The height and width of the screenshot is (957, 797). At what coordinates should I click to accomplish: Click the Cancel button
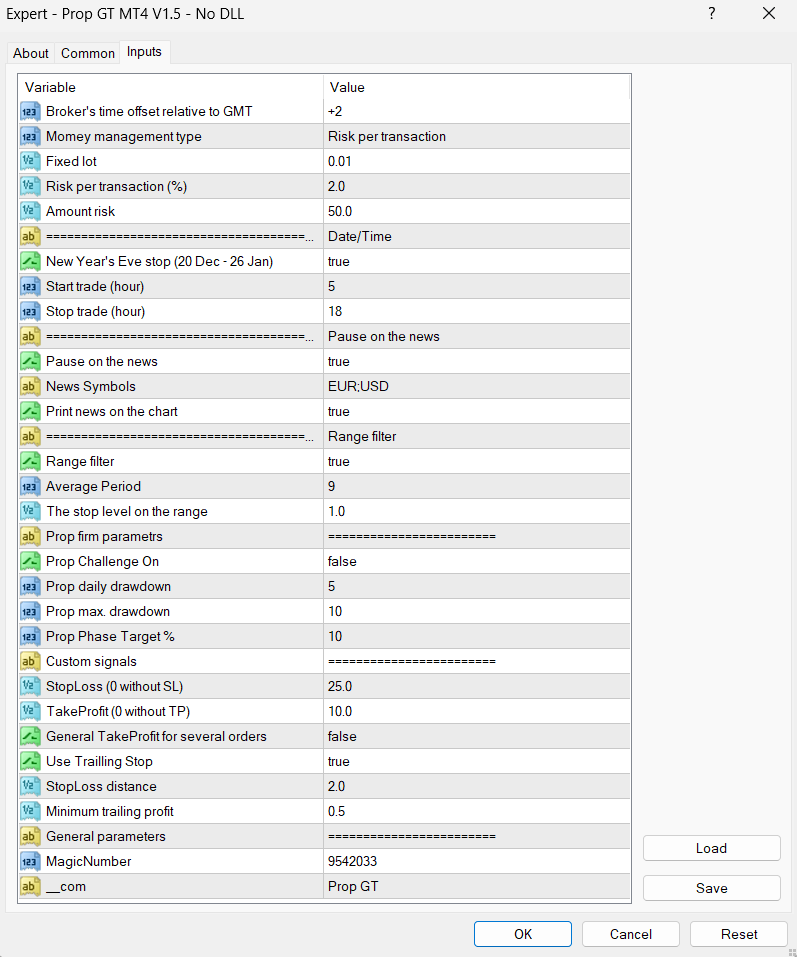coord(631,934)
